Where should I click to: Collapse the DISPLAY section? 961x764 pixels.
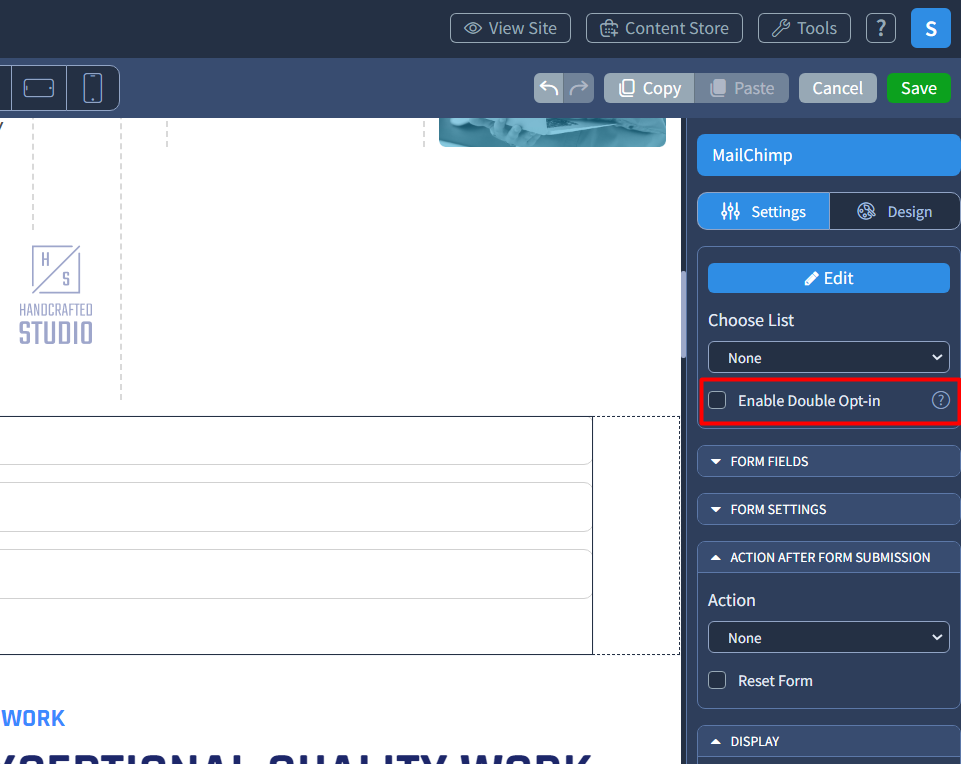[829, 741]
